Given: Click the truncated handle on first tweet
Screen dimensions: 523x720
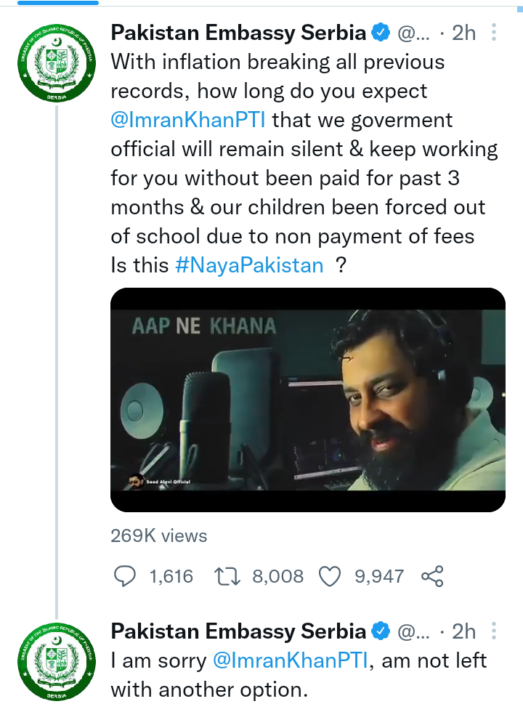Looking at the screenshot, I should (x=413, y=33).
